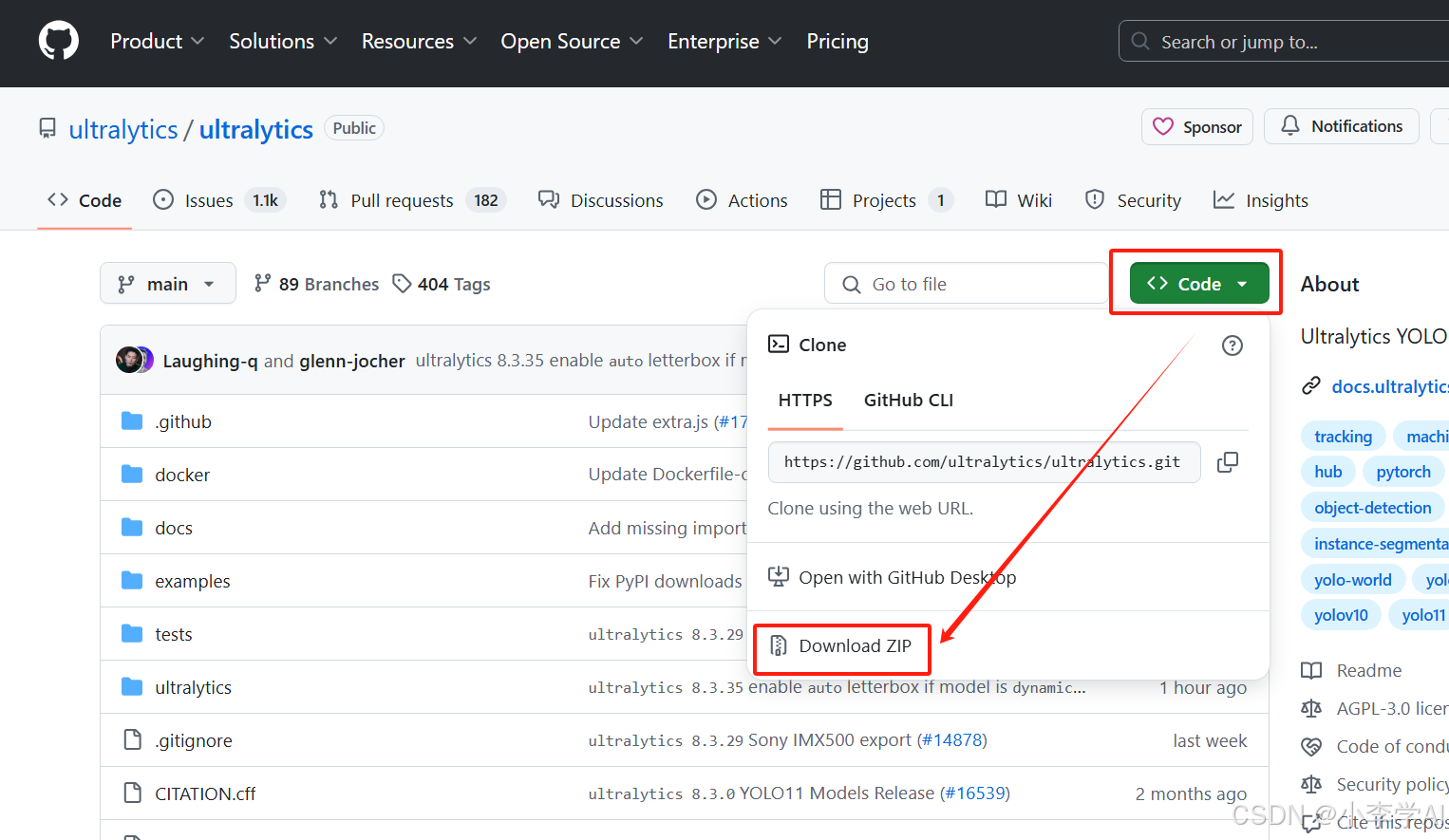Select the CITATION.cff file icon
This screenshot has width=1449, height=840.
(133, 793)
